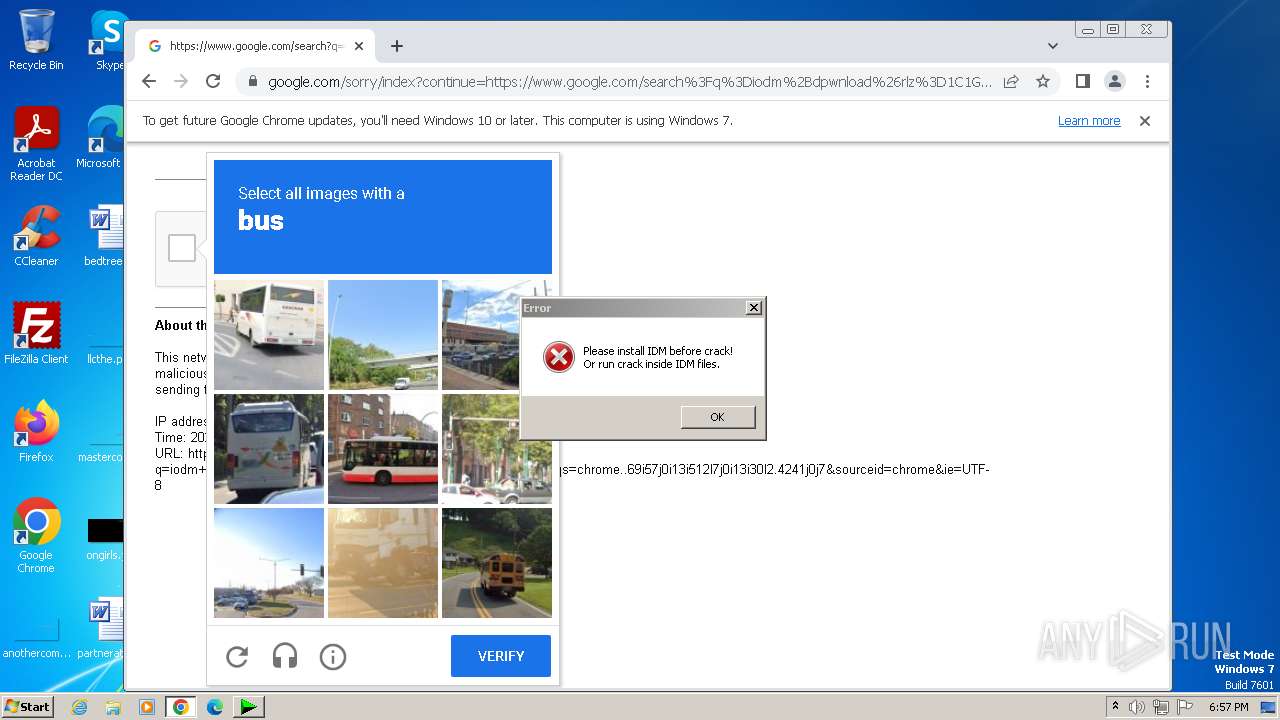This screenshot has height=720, width=1280.
Task: Tick the I'm not a robot checkbox
Action: (182, 248)
